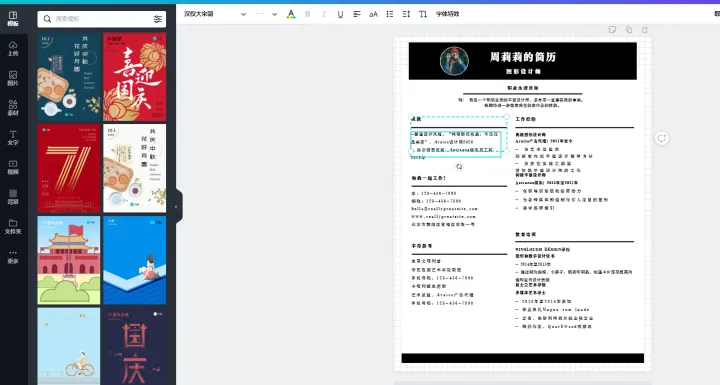Open the 文件夹 folders panel
The height and width of the screenshot is (385, 720).
13,226
